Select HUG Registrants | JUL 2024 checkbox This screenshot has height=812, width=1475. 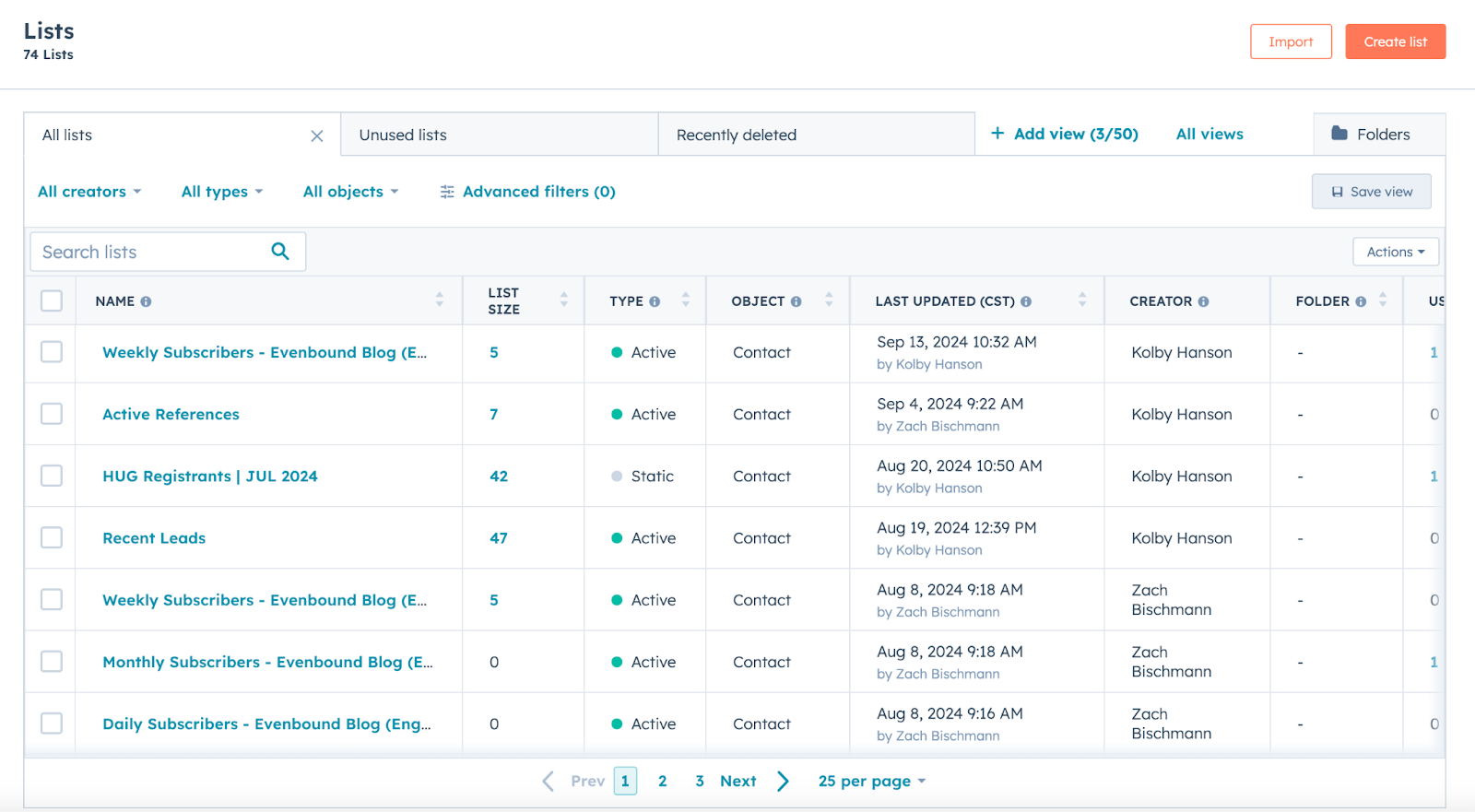pos(52,476)
